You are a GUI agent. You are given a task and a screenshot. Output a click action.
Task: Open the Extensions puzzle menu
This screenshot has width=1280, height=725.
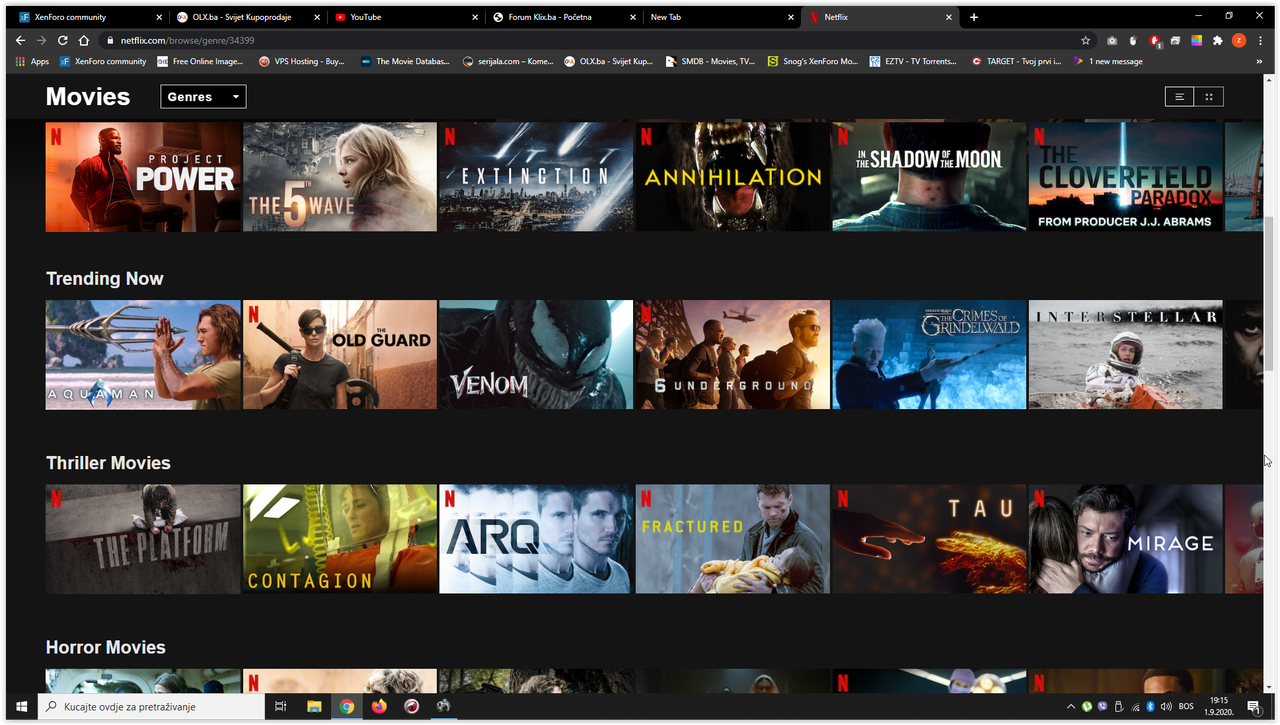[x=1217, y=40]
